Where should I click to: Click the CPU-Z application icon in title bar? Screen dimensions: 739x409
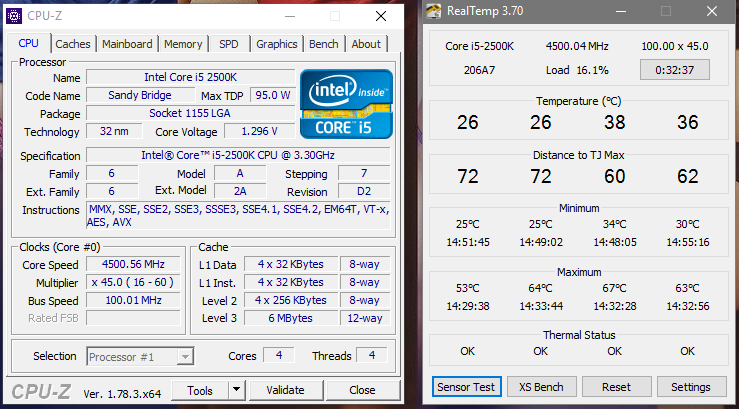pyautogui.click(x=14, y=16)
